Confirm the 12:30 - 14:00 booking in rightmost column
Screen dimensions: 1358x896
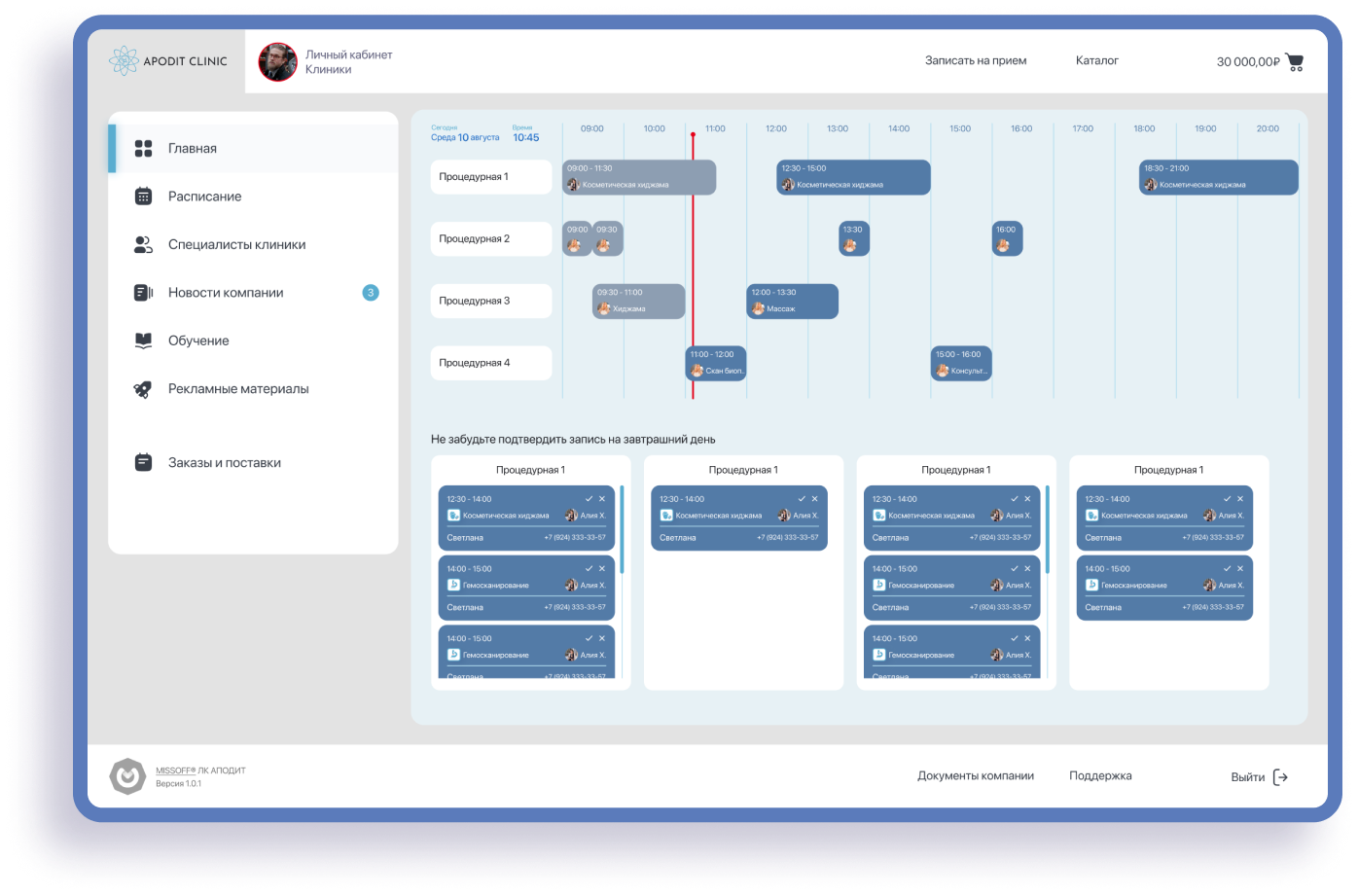(x=1227, y=499)
